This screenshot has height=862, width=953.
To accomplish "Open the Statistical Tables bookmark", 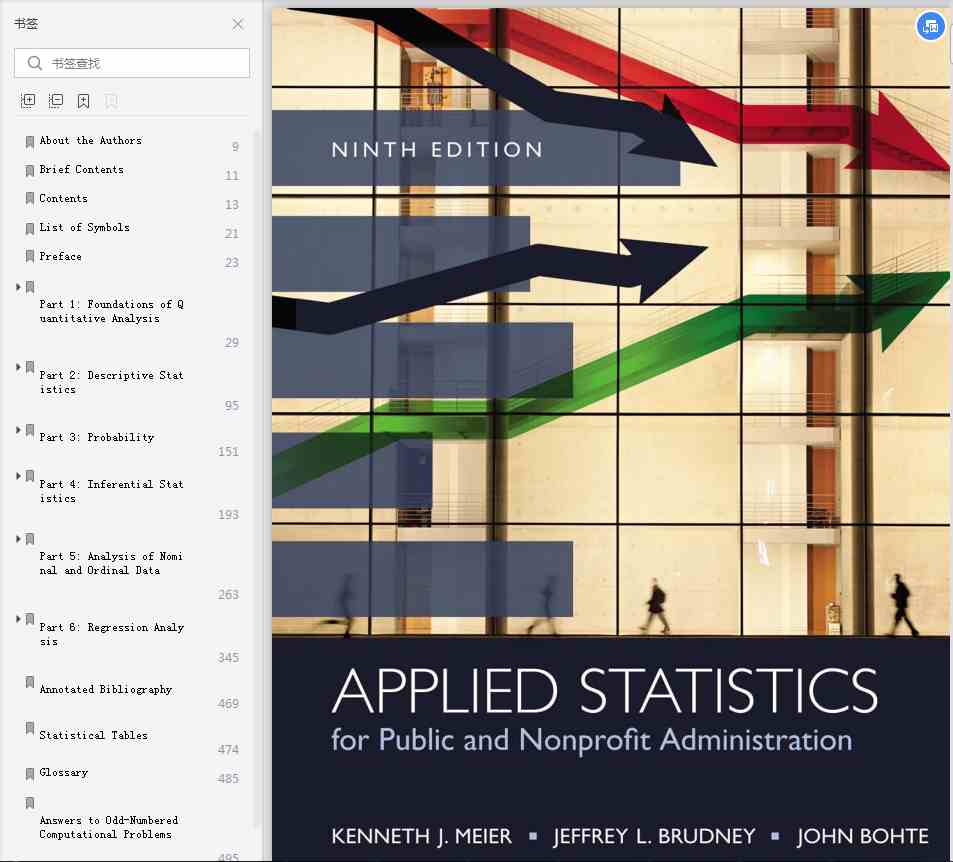I will point(94,736).
